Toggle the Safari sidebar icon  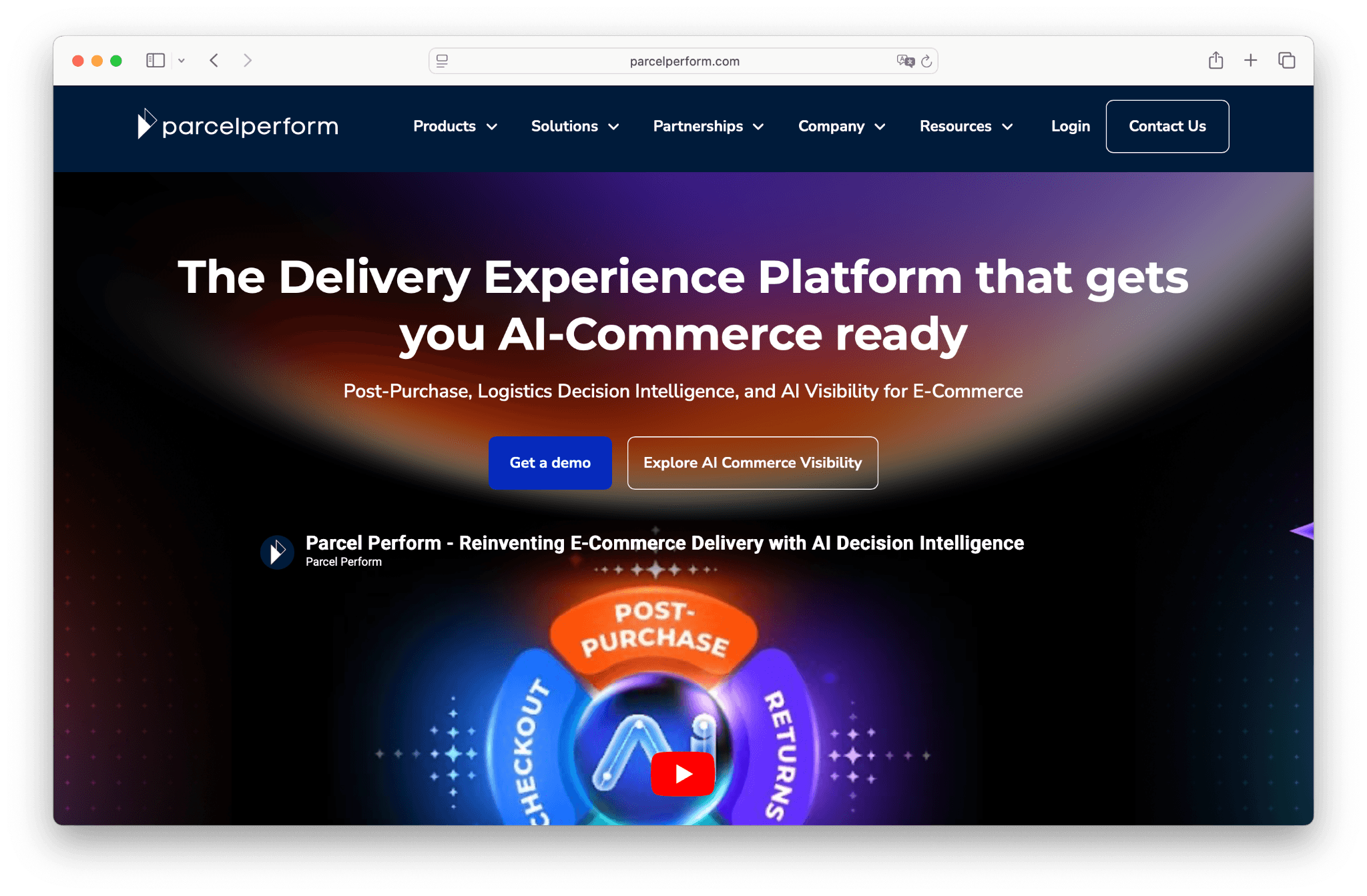pos(156,61)
